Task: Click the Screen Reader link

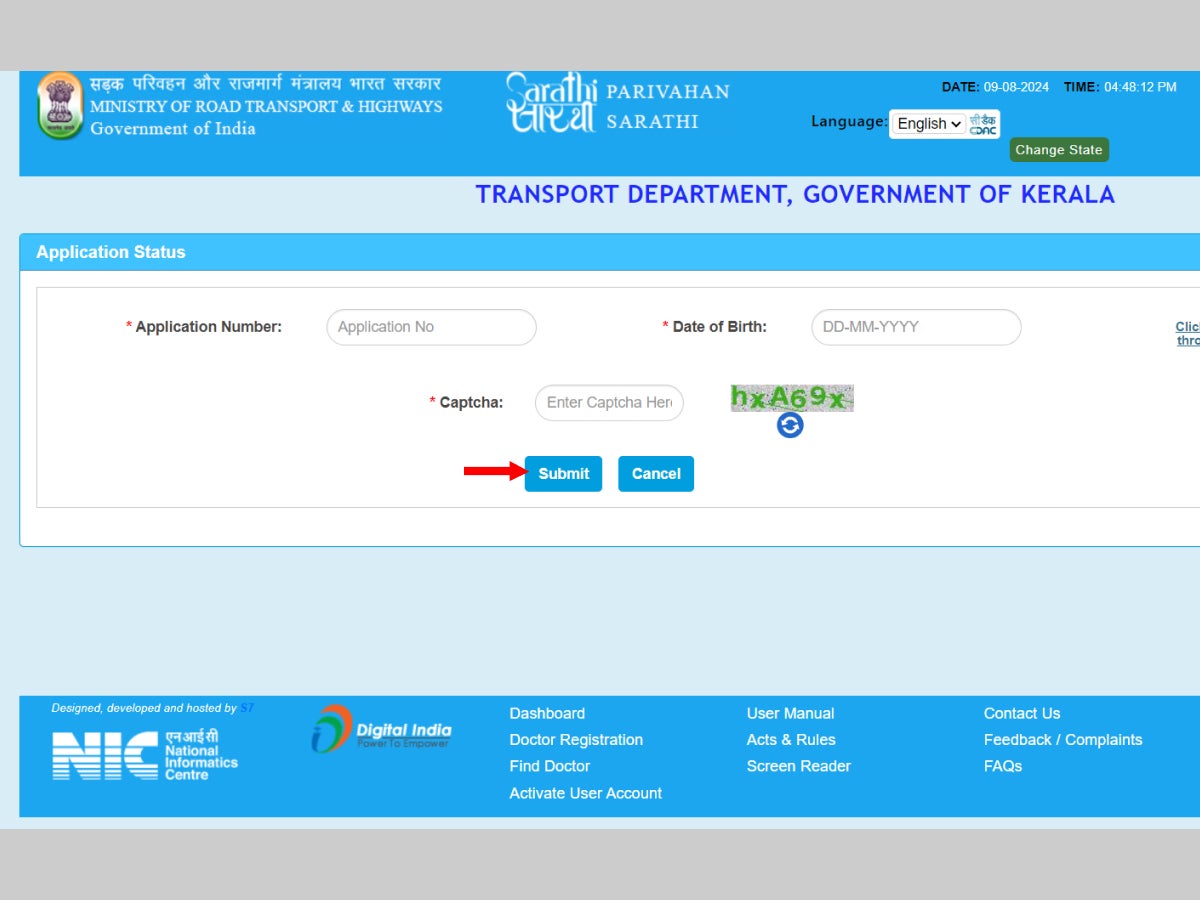Action: click(x=798, y=766)
